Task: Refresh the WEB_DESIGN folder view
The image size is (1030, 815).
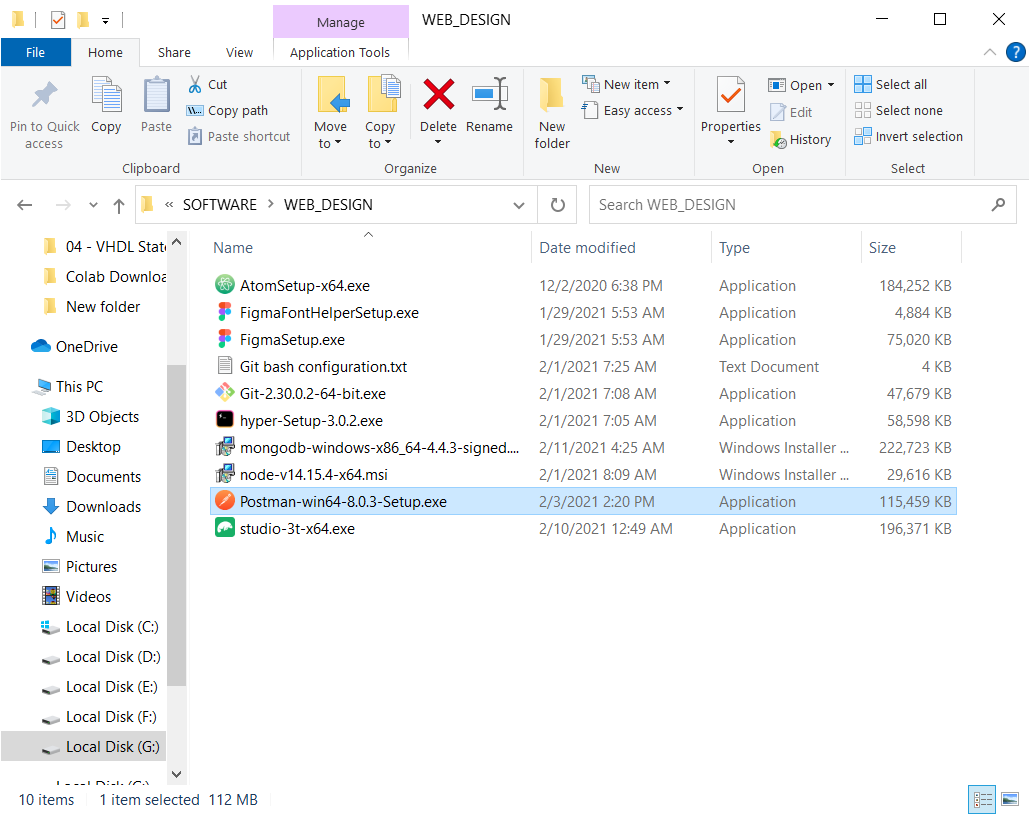Action: pyautogui.click(x=557, y=205)
